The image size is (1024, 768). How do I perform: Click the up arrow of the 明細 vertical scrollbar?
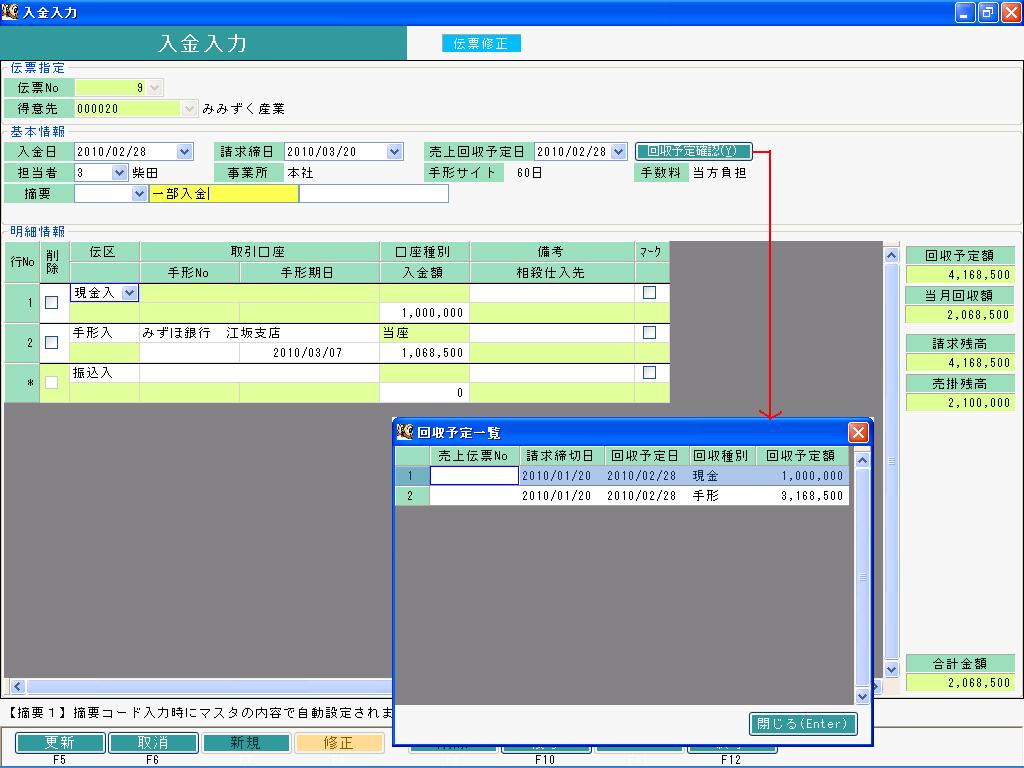pos(891,255)
